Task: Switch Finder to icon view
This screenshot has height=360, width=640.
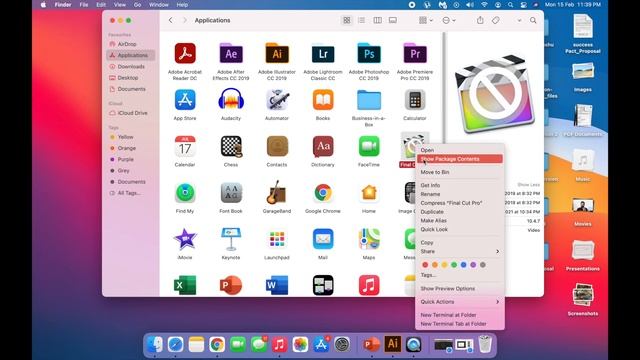Action: pyautogui.click(x=347, y=20)
